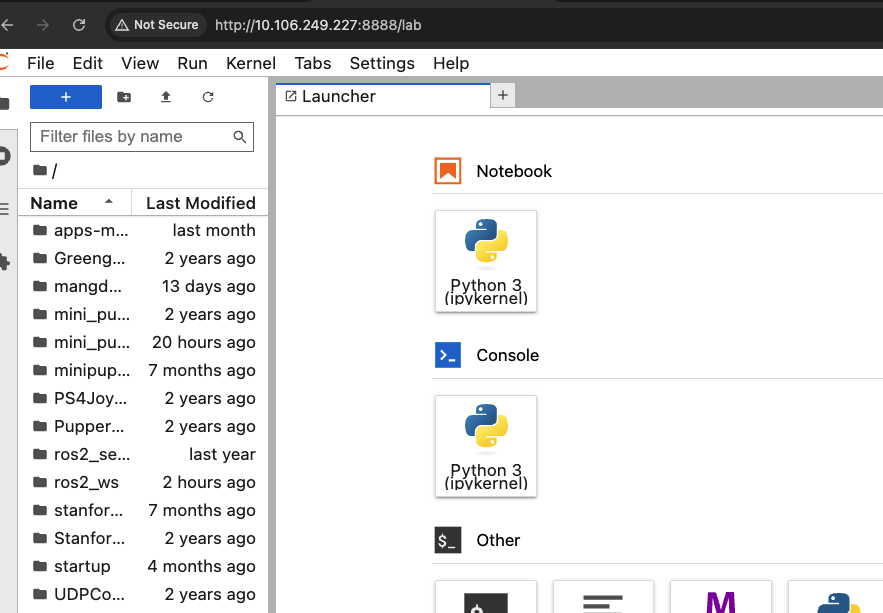Click the Filter files by name field

coord(132,137)
